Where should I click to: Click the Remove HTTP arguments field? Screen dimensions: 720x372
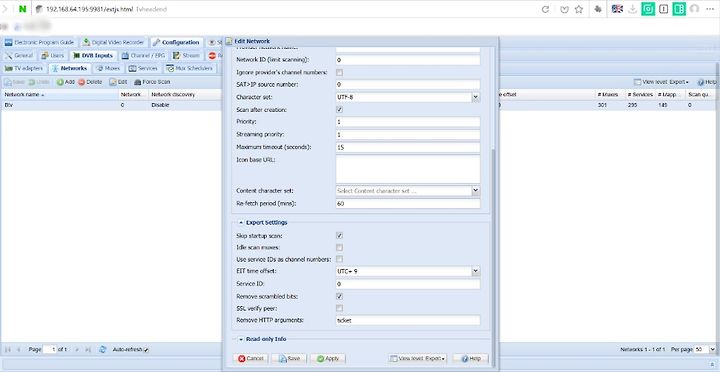(x=408, y=321)
